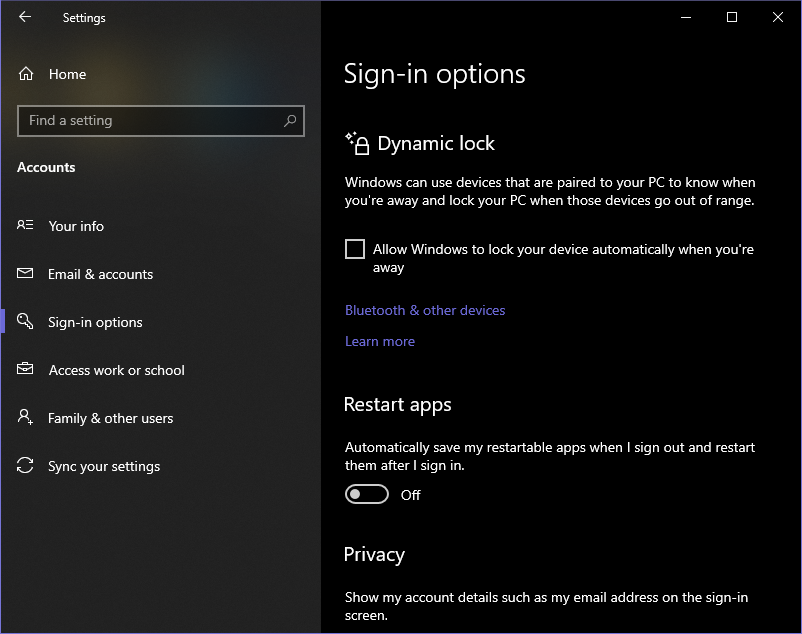Click the Learn more link under Dynamic lock

(380, 341)
